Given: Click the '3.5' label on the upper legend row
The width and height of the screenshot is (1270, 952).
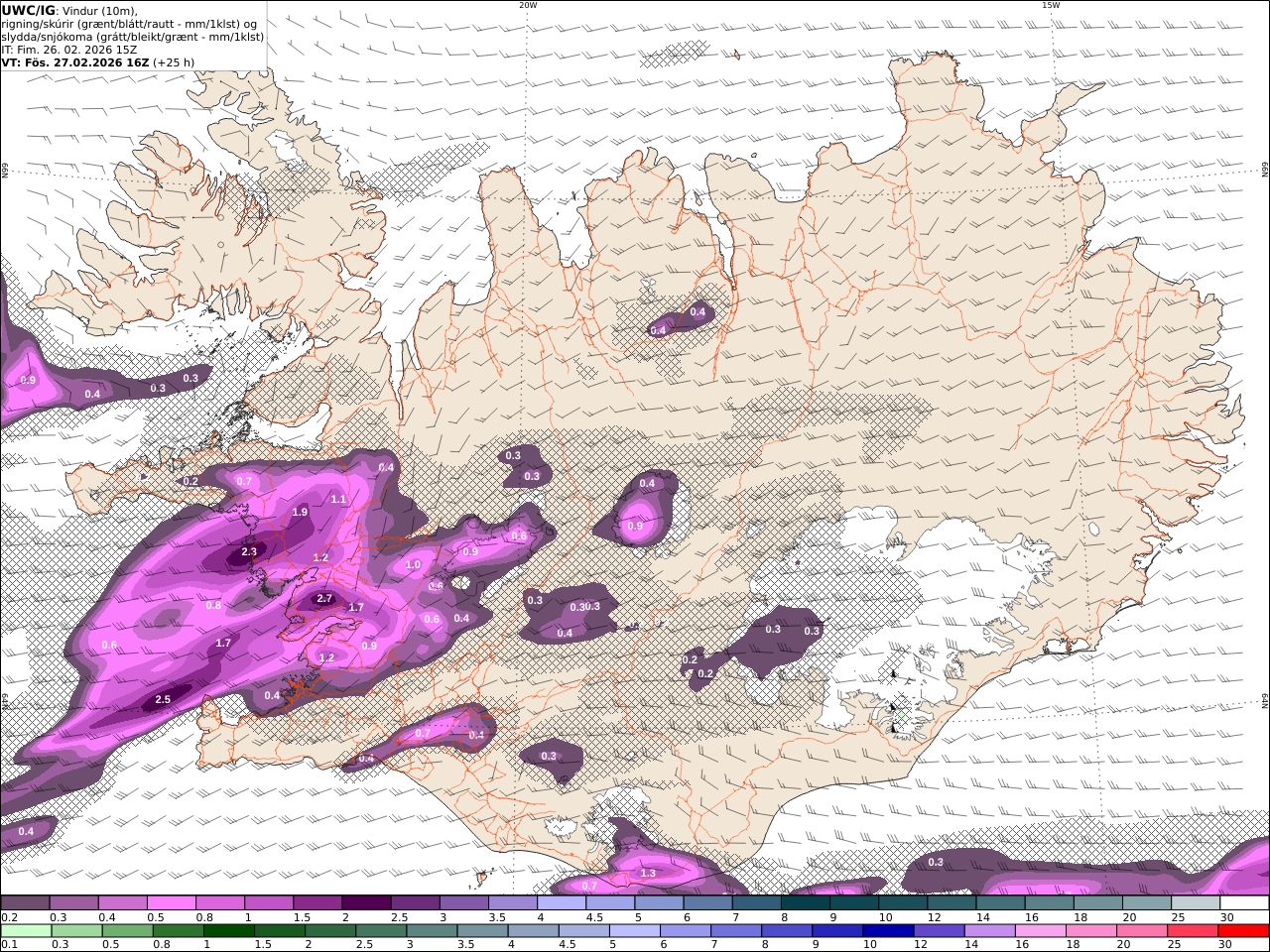Looking at the screenshot, I should tap(497, 917).
